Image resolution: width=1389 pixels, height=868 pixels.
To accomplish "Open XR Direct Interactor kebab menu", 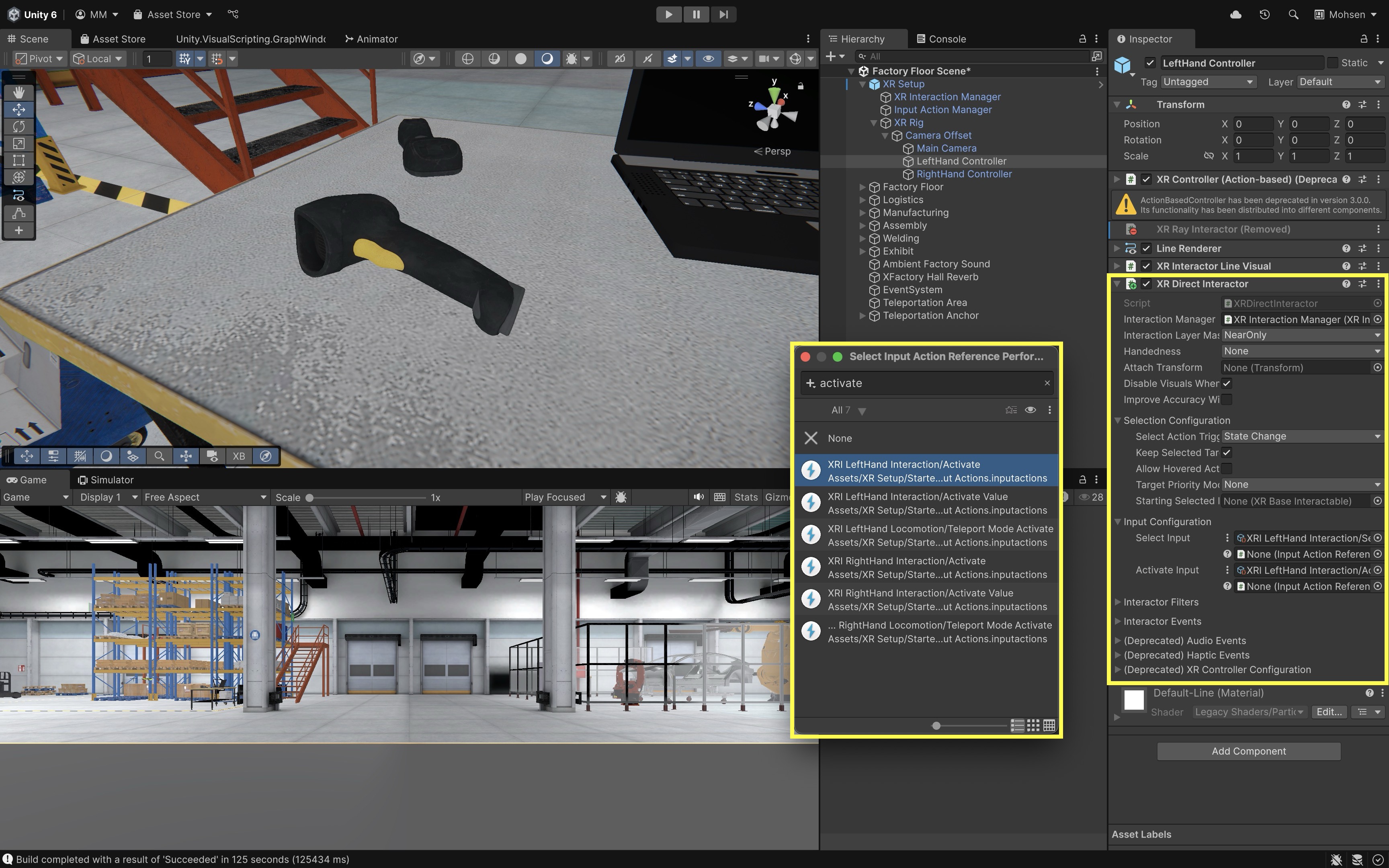I will pos(1378,284).
